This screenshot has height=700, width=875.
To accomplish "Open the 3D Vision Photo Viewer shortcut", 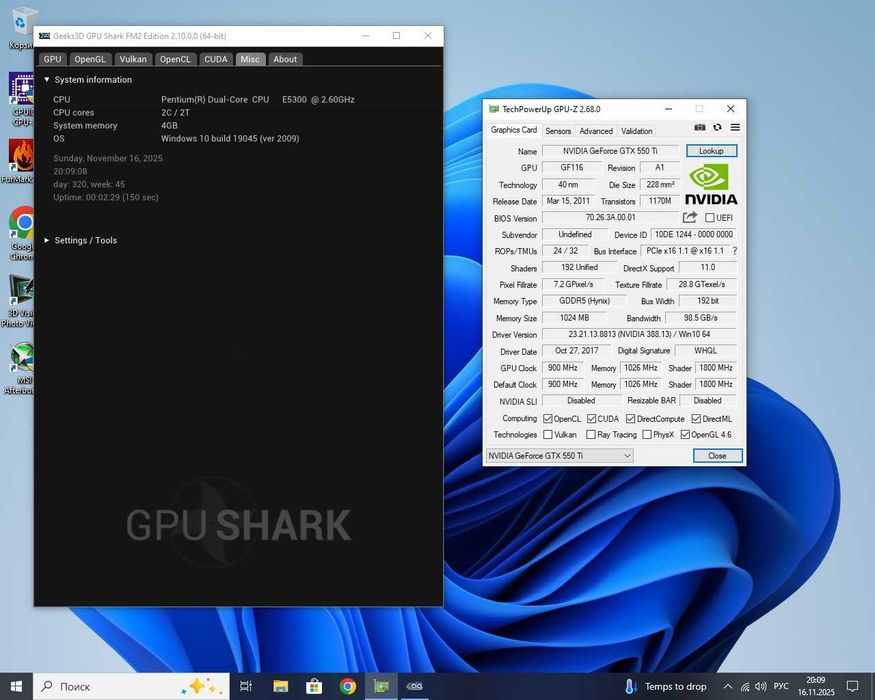I will [x=19, y=301].
